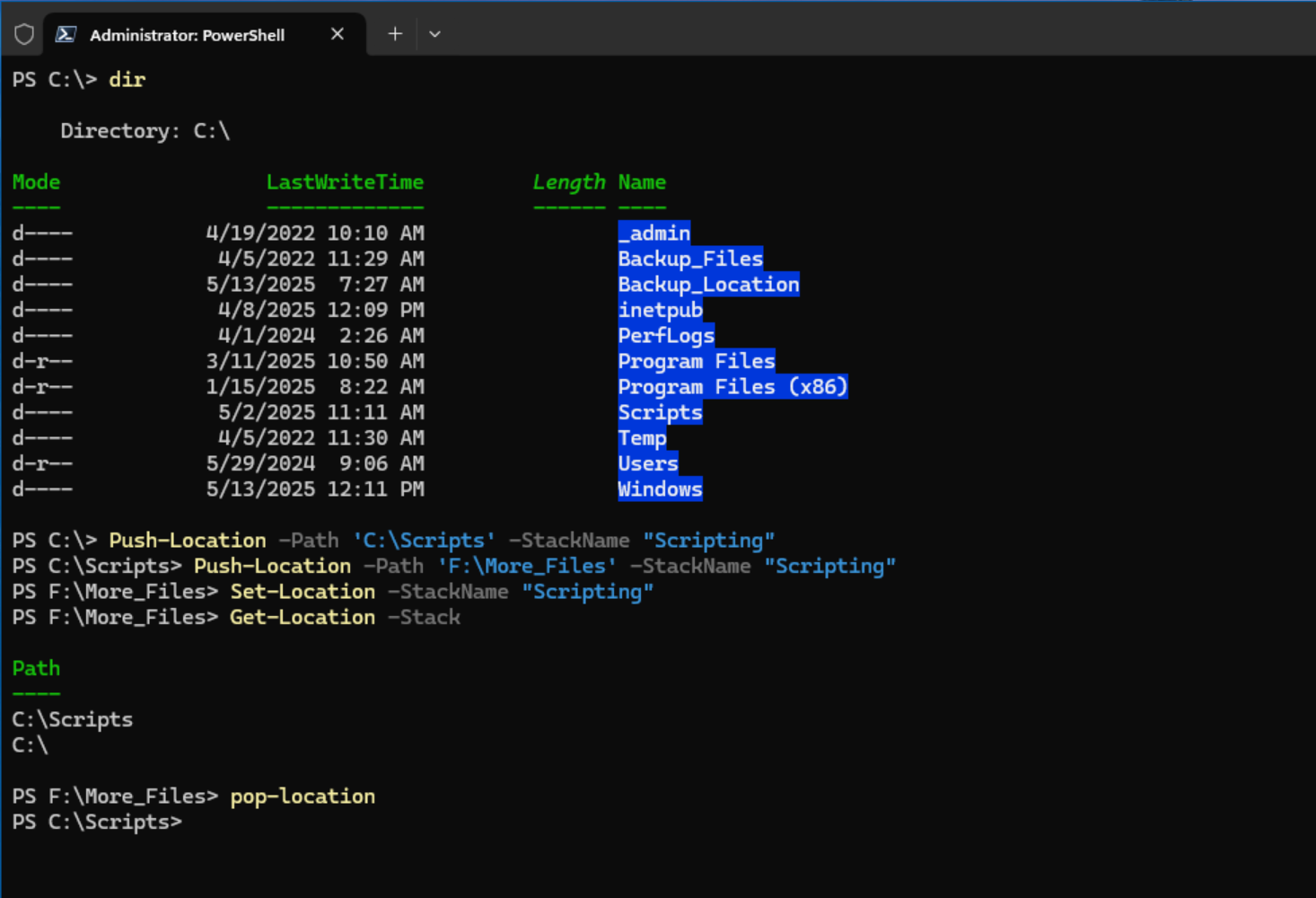Click the shield icon left of the tab bar
Screen dimensions: 1316x898
coord(23,34)
